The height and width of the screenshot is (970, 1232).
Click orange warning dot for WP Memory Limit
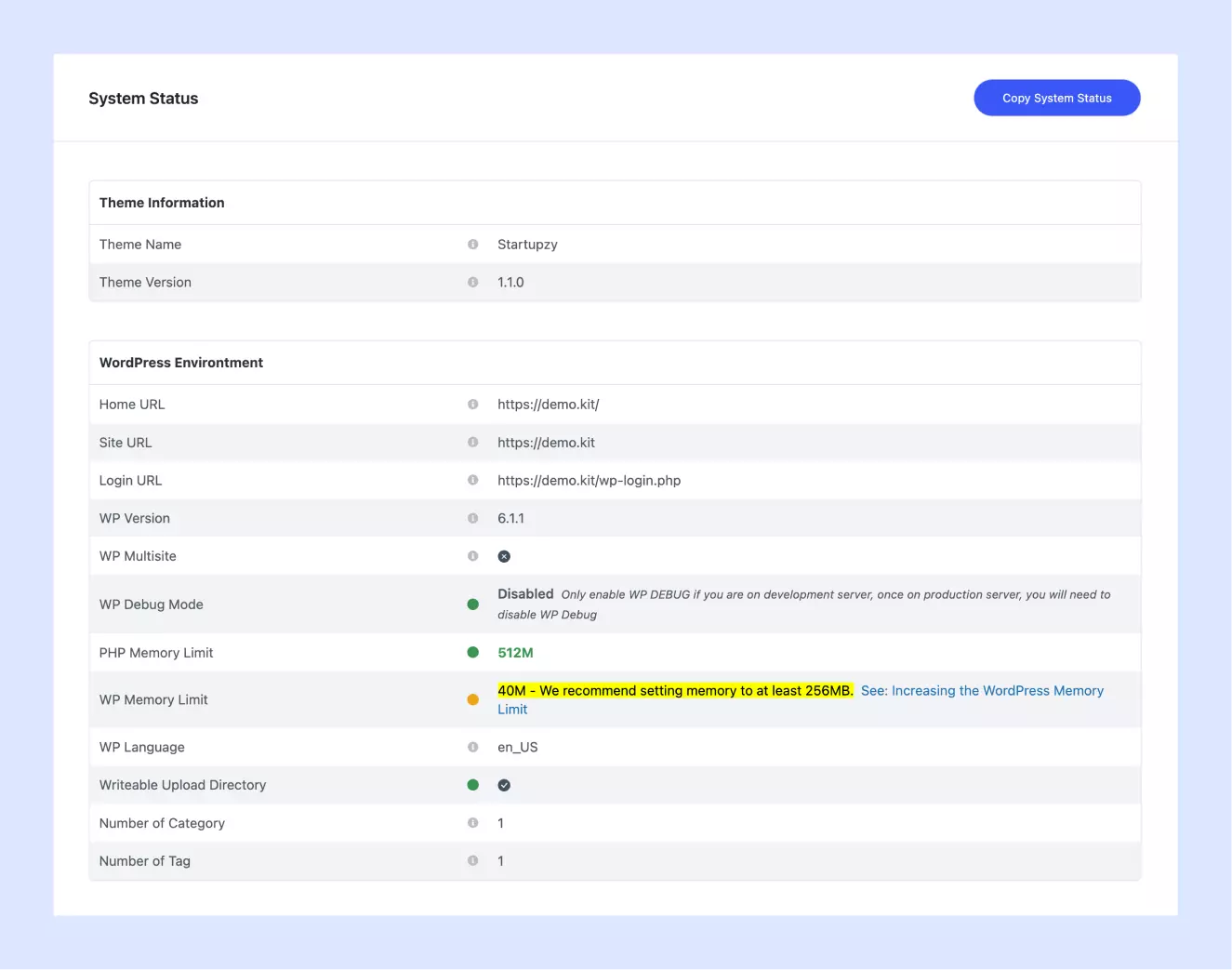(x=472, y=700)
